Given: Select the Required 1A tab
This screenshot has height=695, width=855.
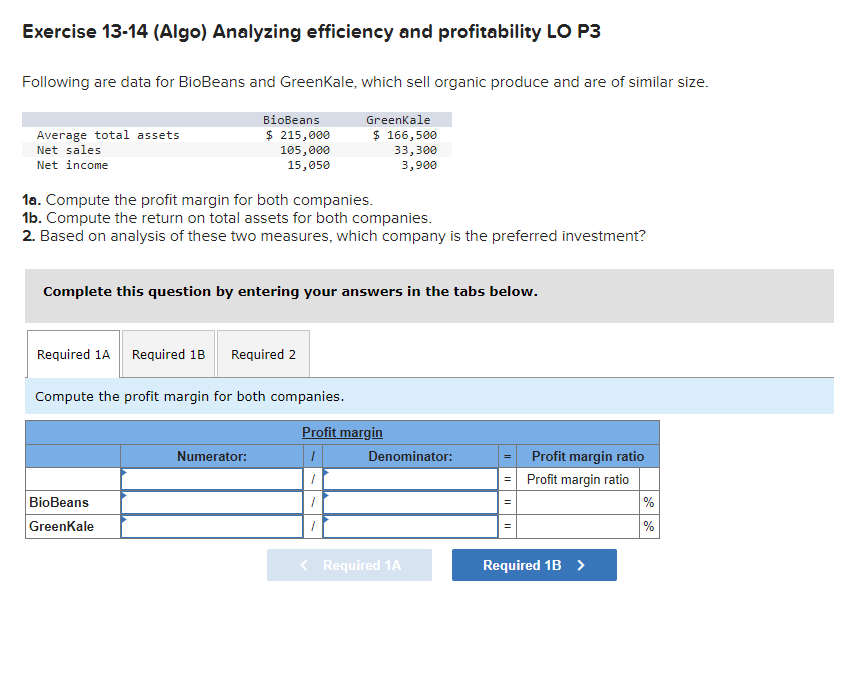Looking at the screenshot, I should point(72,353).
